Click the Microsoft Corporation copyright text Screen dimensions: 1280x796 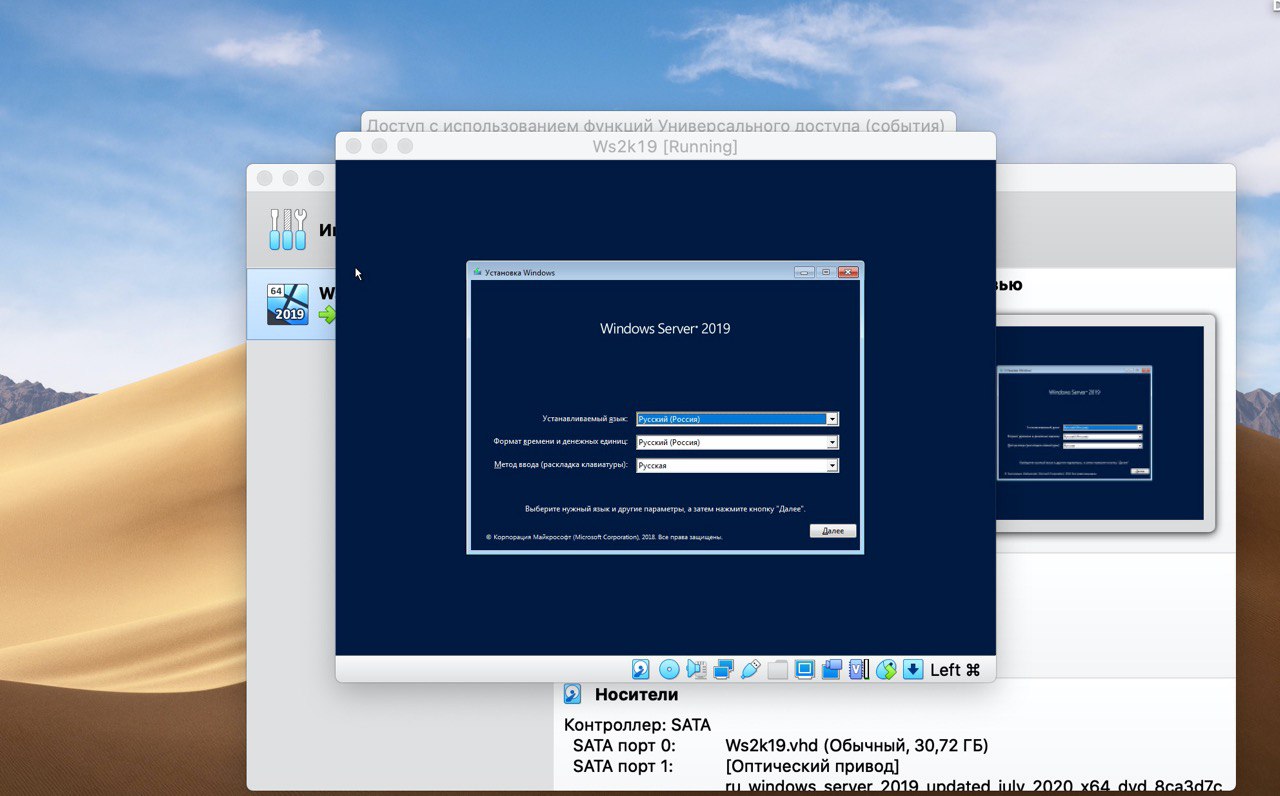point(604,537)
